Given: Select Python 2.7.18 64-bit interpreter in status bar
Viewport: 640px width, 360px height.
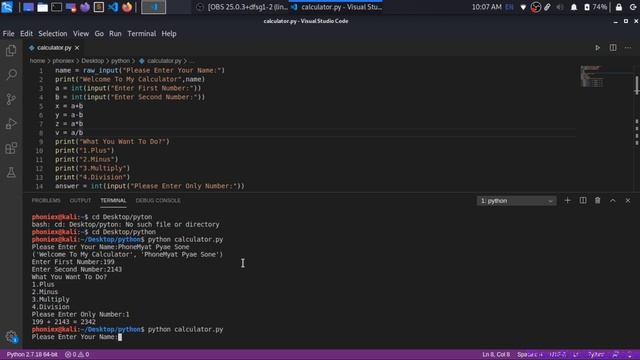Looking at the screenshot, I should point(32,354).
